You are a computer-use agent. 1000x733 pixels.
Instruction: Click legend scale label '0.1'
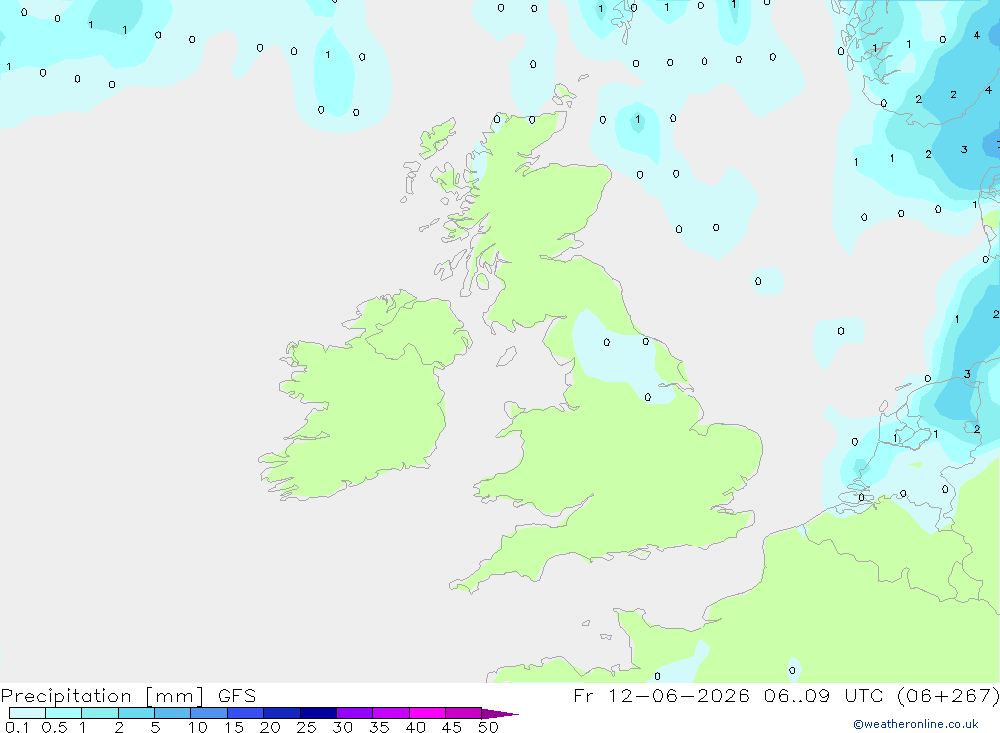point(17,727)
